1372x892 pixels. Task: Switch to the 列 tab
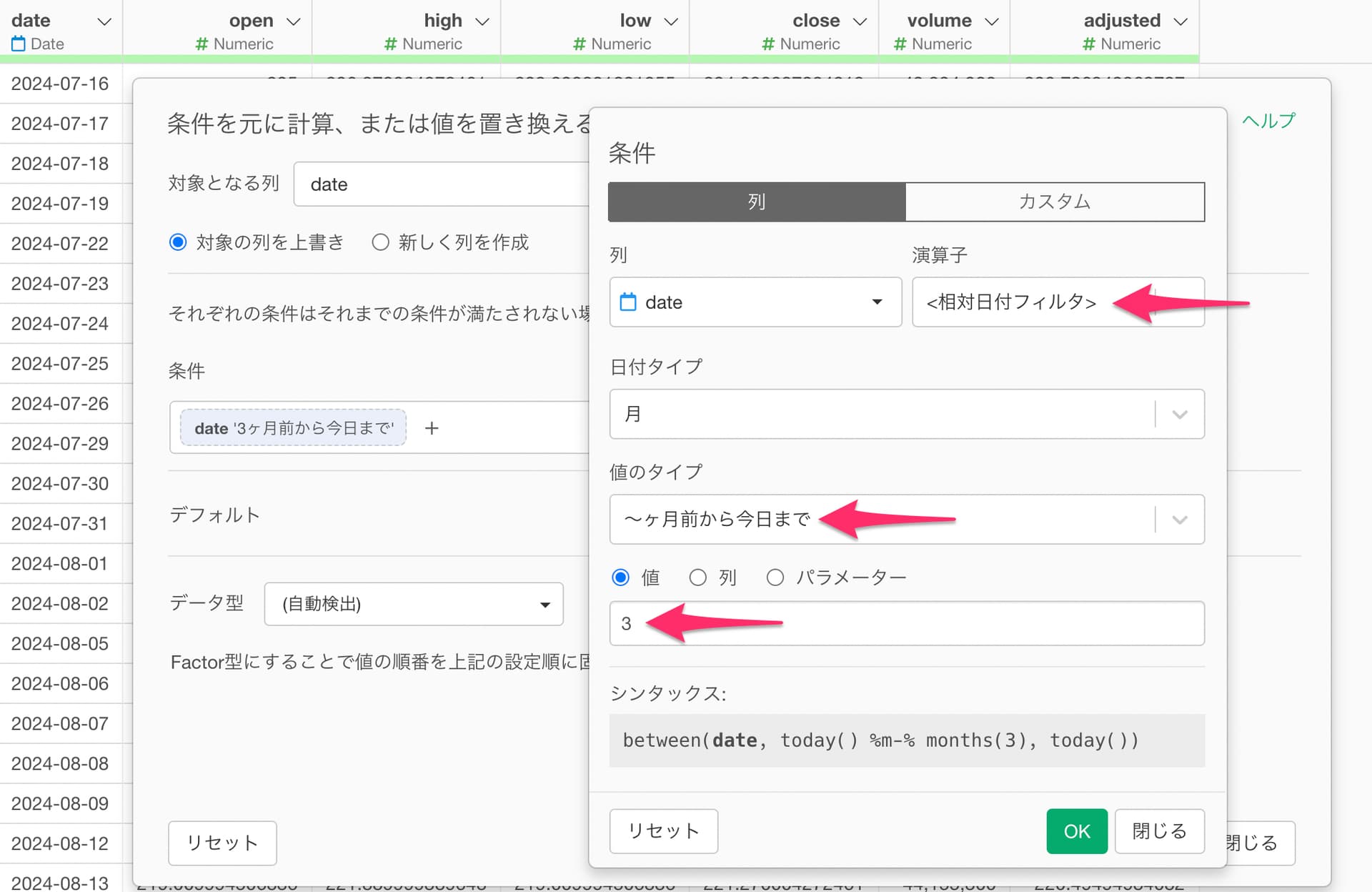(757, 202)
